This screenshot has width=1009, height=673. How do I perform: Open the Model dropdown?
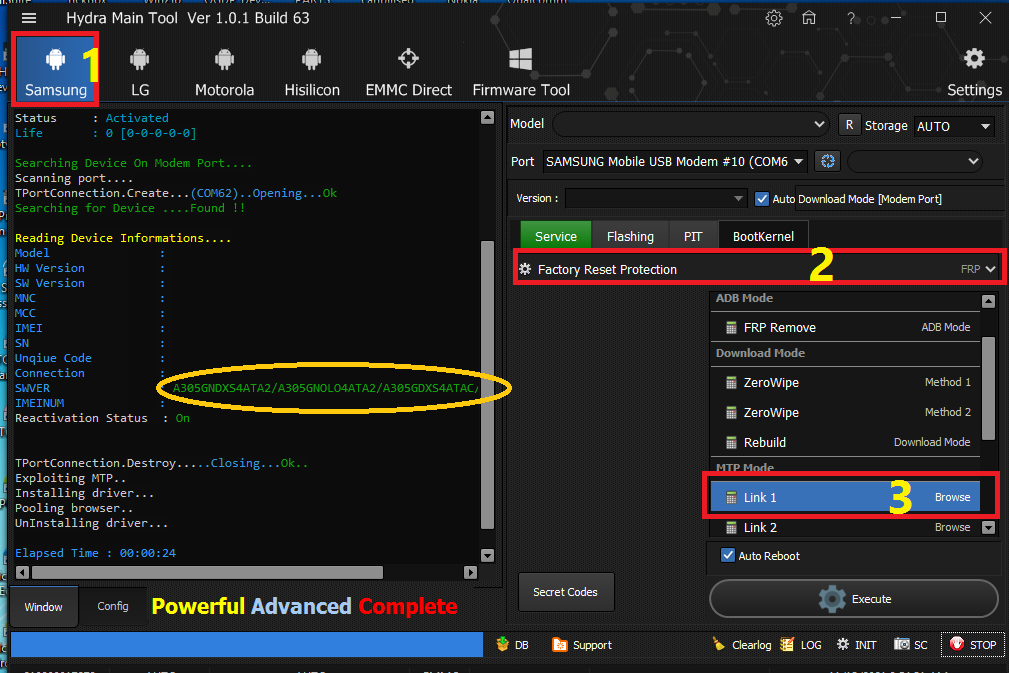point(690,124)
